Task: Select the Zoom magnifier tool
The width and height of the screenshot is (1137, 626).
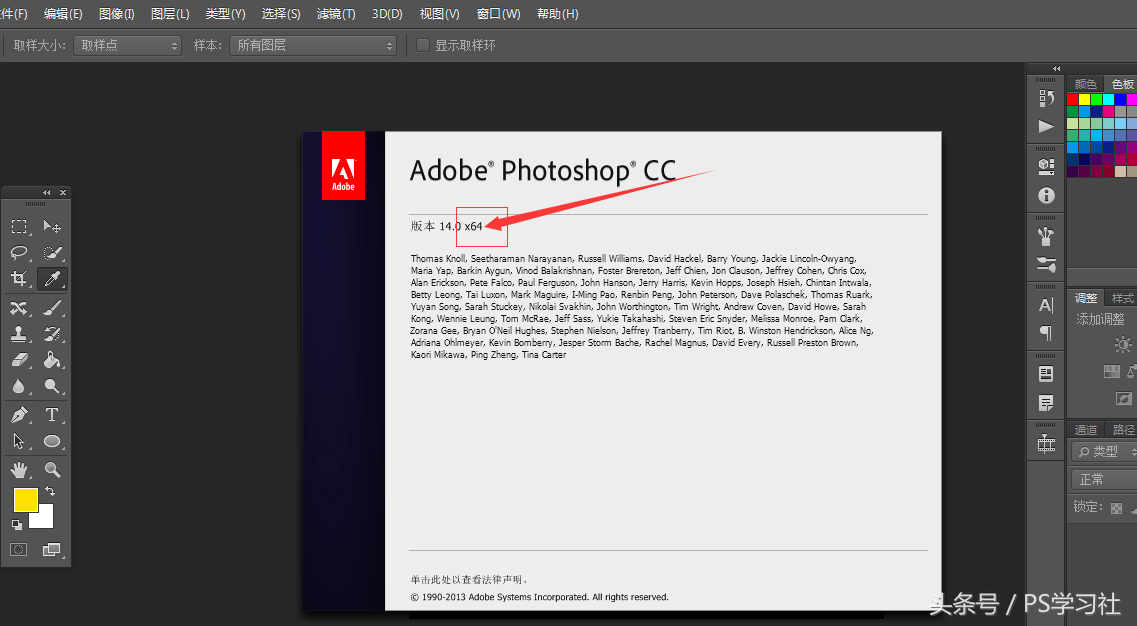Action: 51,470
